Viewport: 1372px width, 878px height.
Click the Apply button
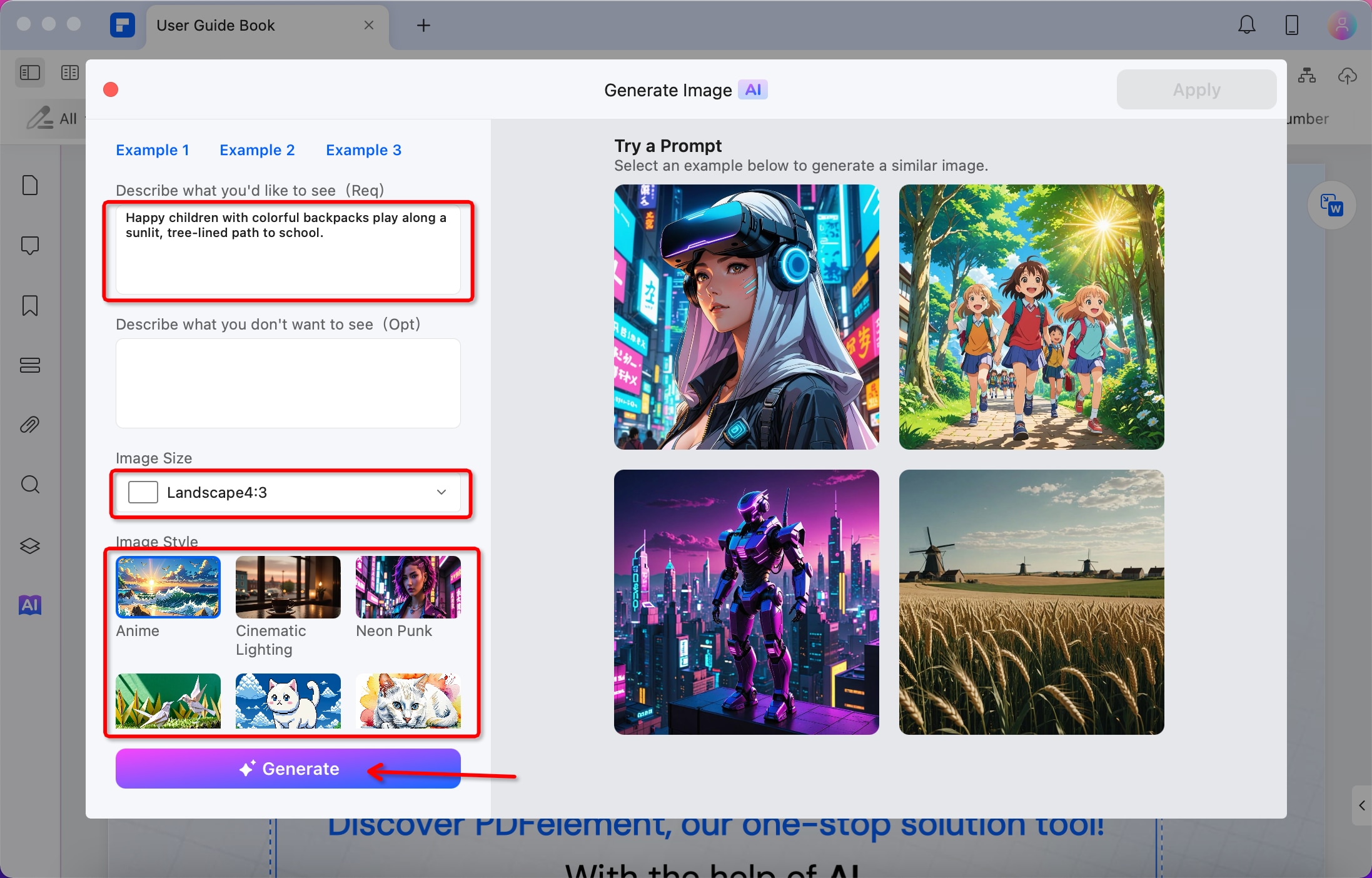click(x=1196, y=89)
